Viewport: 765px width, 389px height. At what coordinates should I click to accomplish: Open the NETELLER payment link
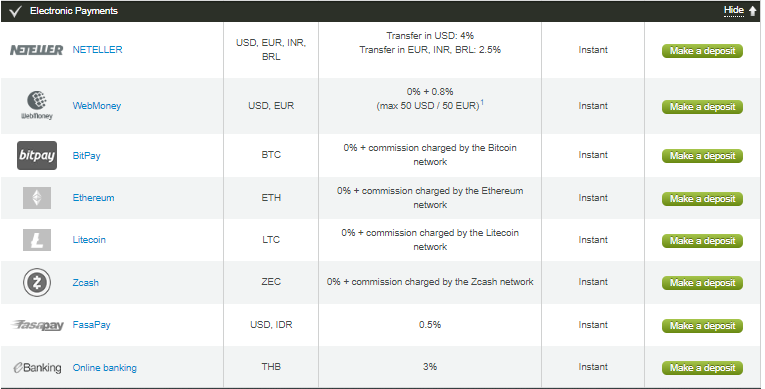point(98,49)
